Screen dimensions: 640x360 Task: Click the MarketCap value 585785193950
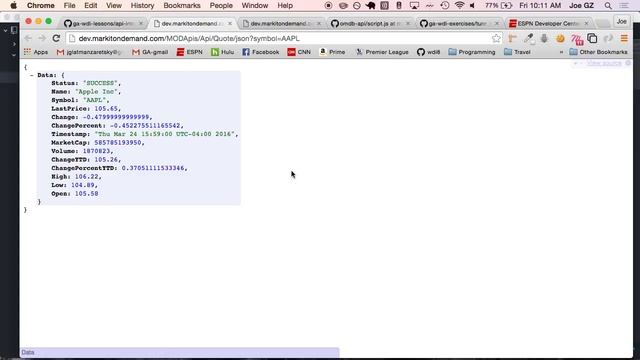(x=118, y=142)
